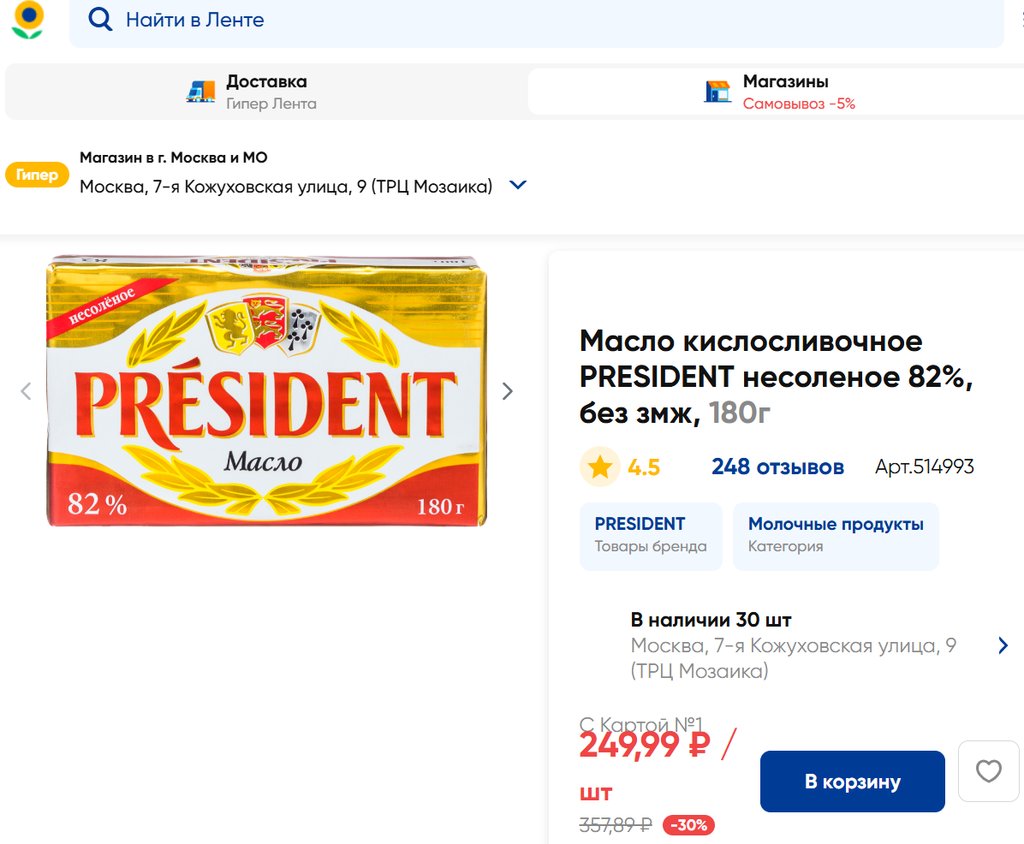This screenshot has width=1024, height=844.
Task: Click the delivery truck icon
Action: pyautogui.click(x=201, y=91)
